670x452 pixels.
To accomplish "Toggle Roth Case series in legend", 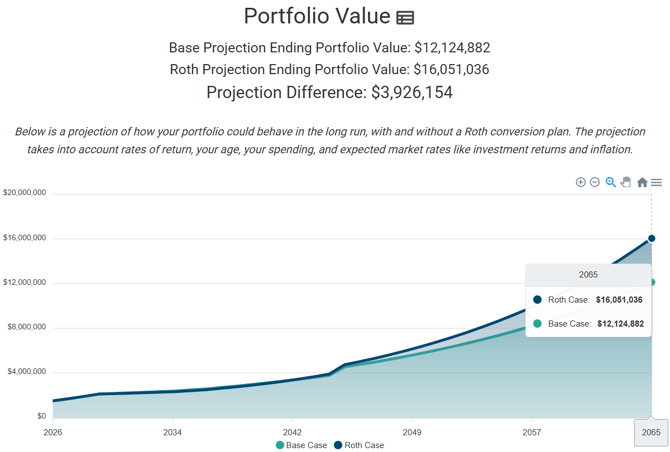I will tap(359, 445).
